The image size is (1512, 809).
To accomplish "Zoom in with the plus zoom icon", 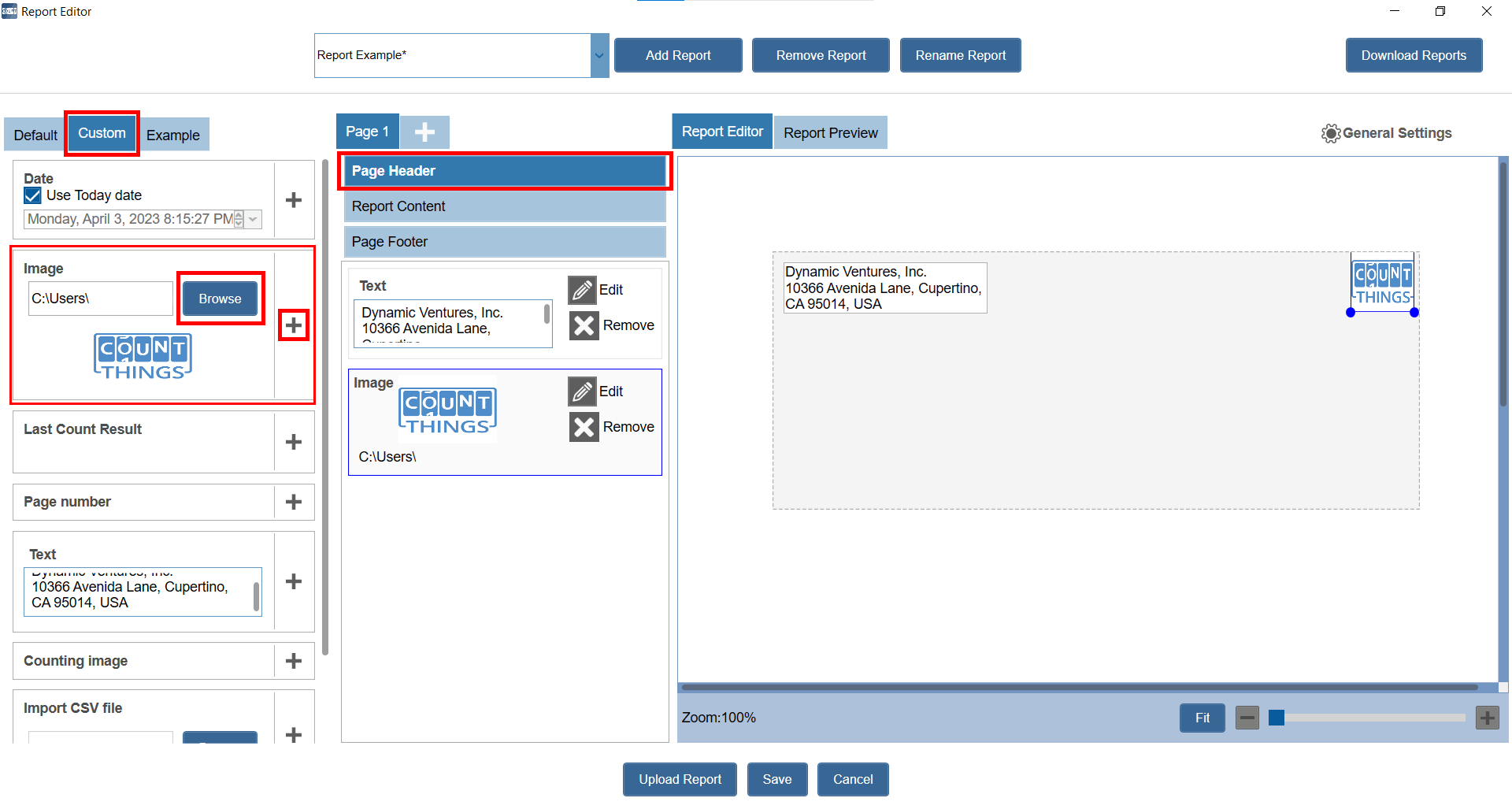I will click(x=1487, y=718).
